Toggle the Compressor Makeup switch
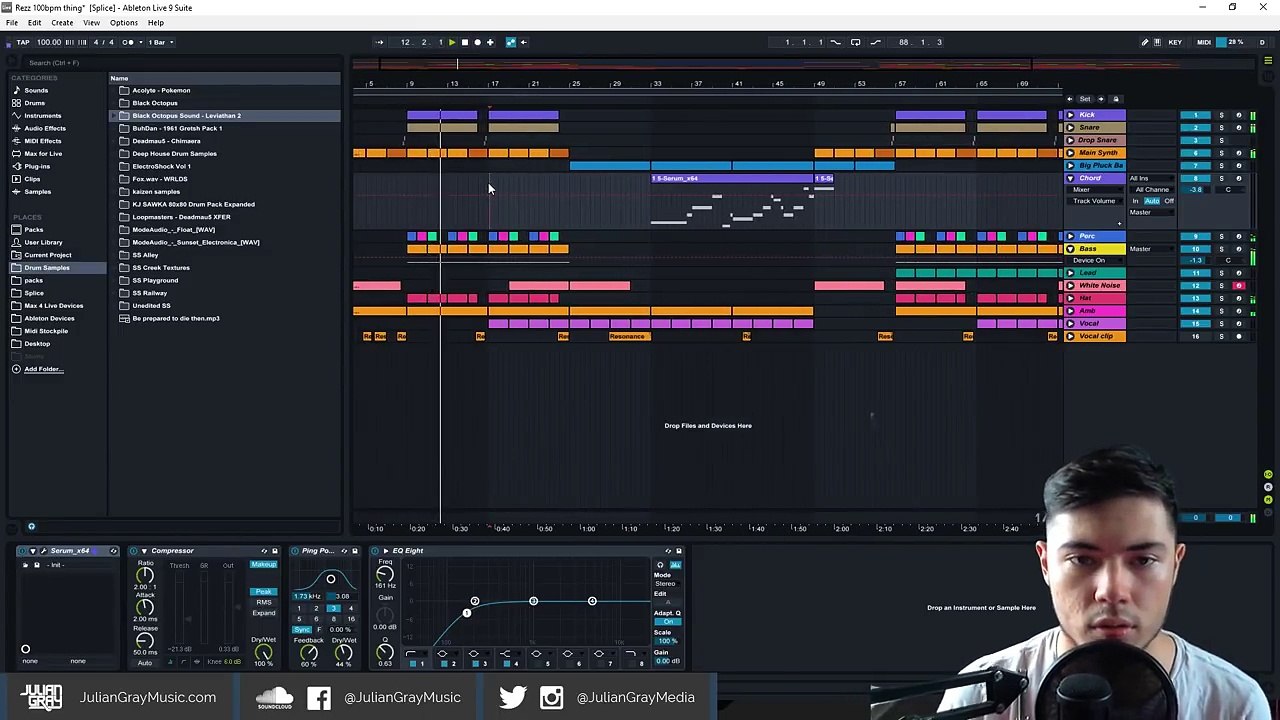1280x720 pixels. (264, 565)
